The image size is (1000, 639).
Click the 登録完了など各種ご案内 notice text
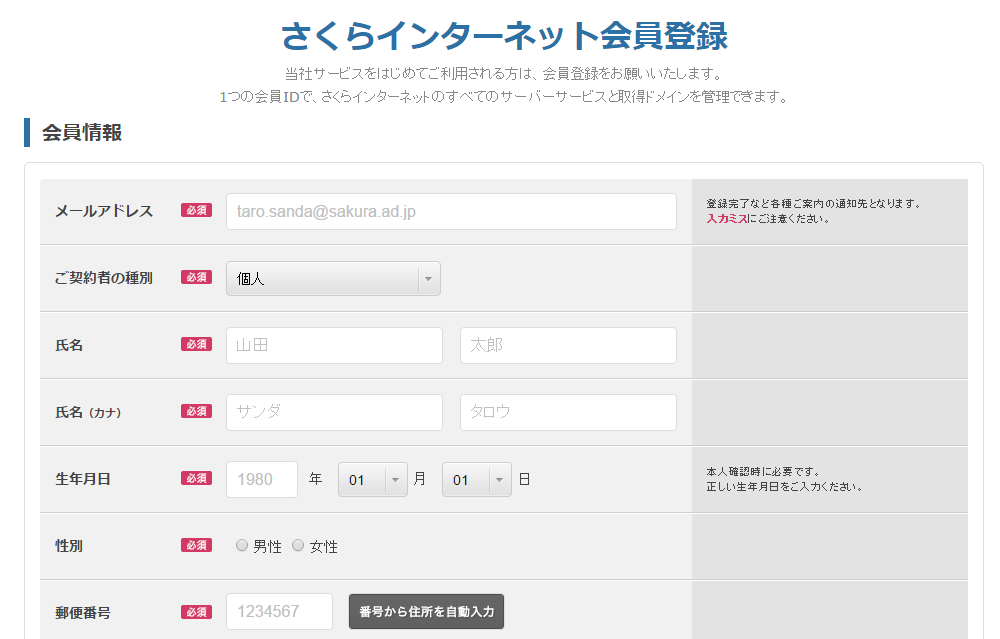(x=813, y=204)
